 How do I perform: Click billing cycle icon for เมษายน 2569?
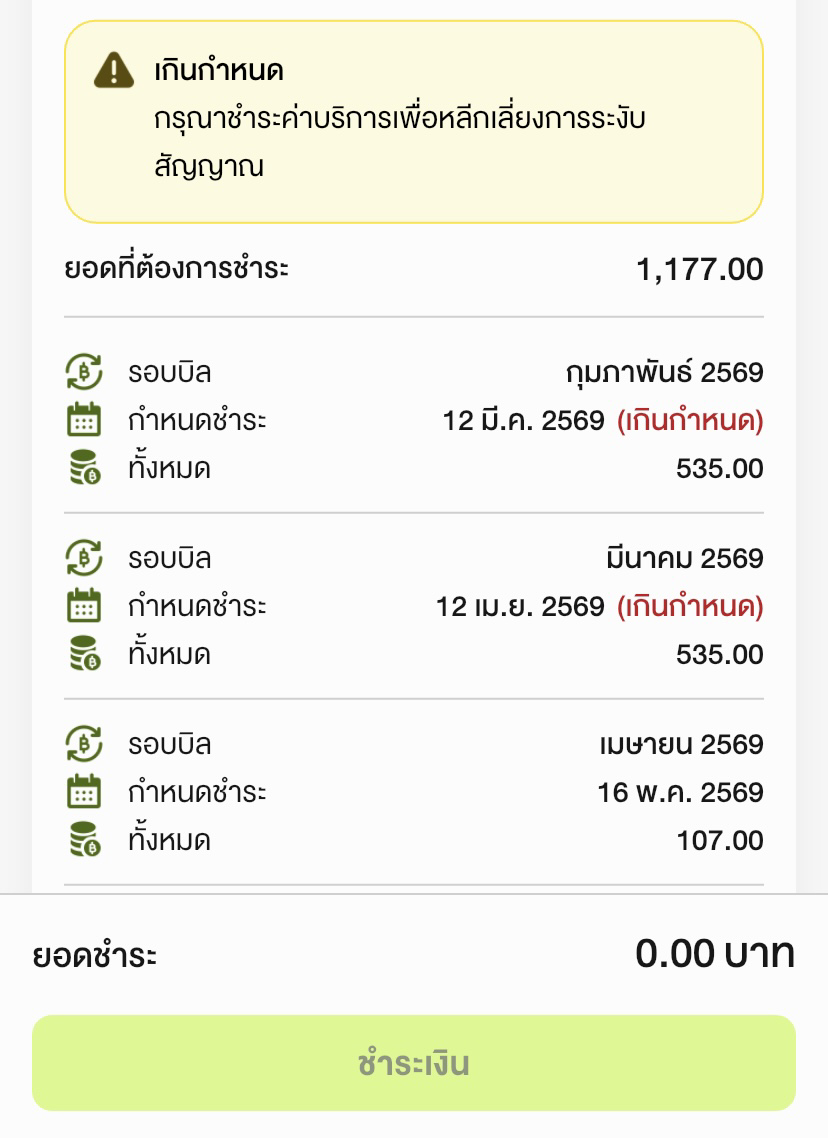84,744
